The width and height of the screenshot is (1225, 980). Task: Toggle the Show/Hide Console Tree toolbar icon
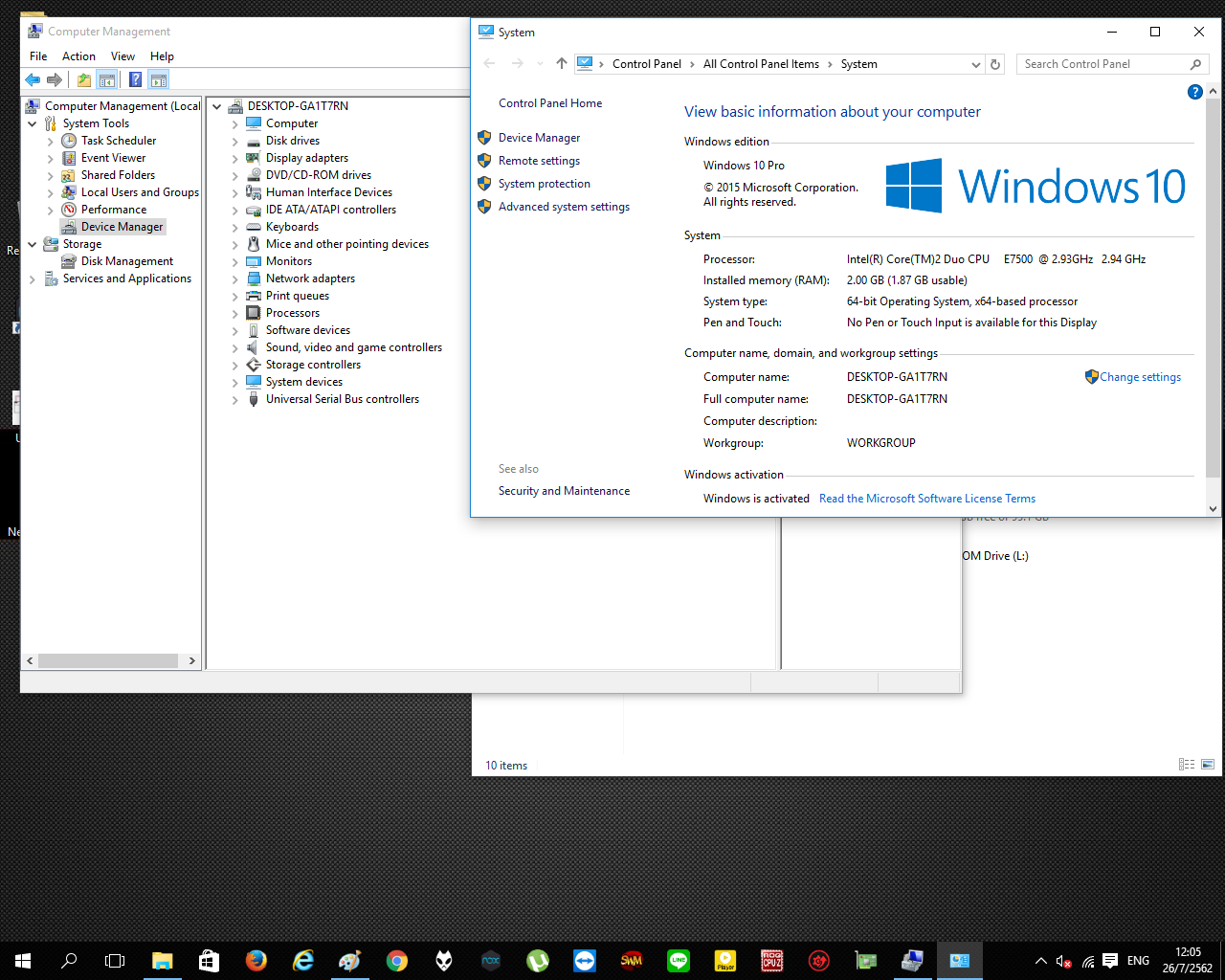[x=107, y=79]
